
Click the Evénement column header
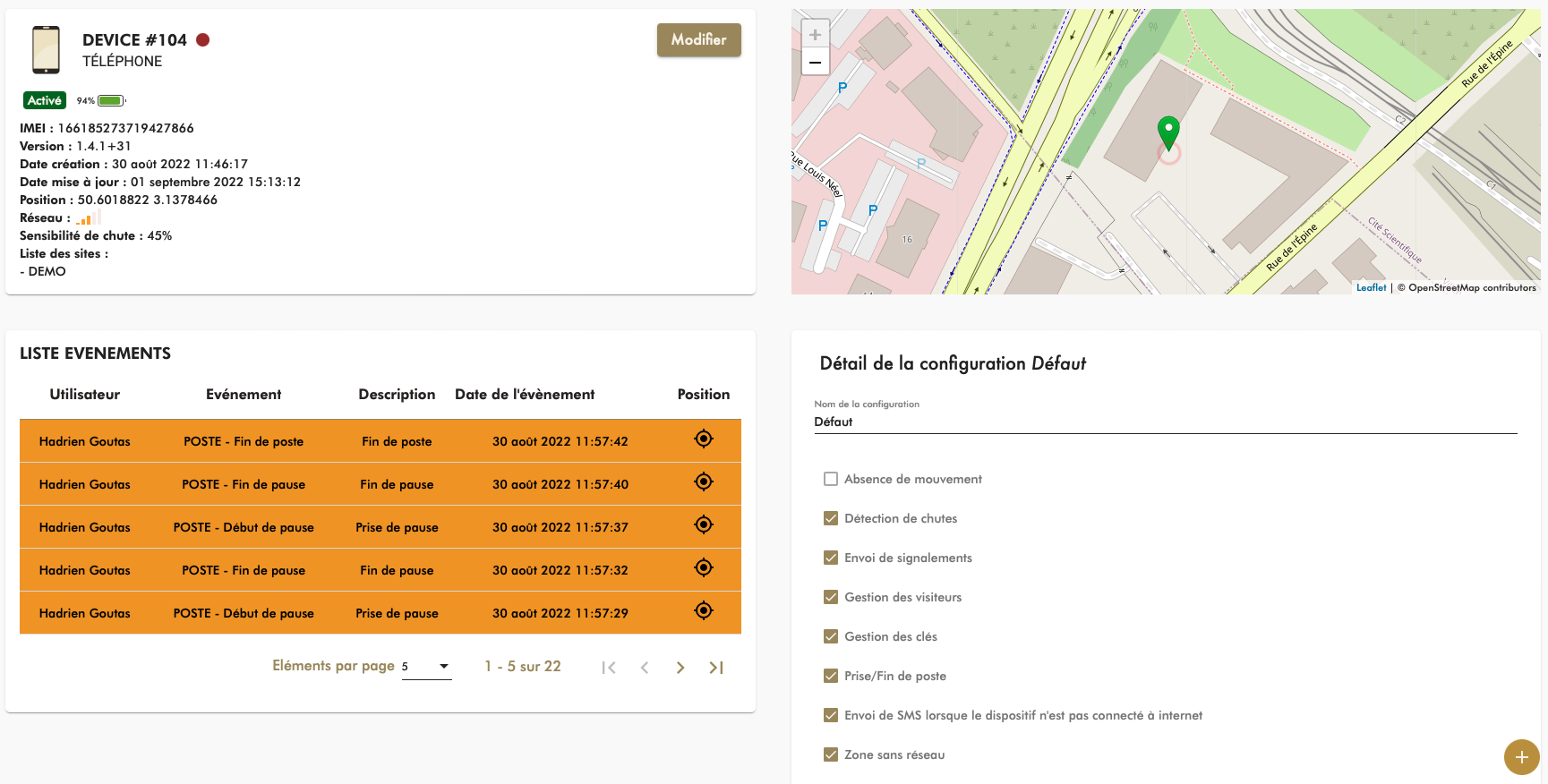coord(244,395)
